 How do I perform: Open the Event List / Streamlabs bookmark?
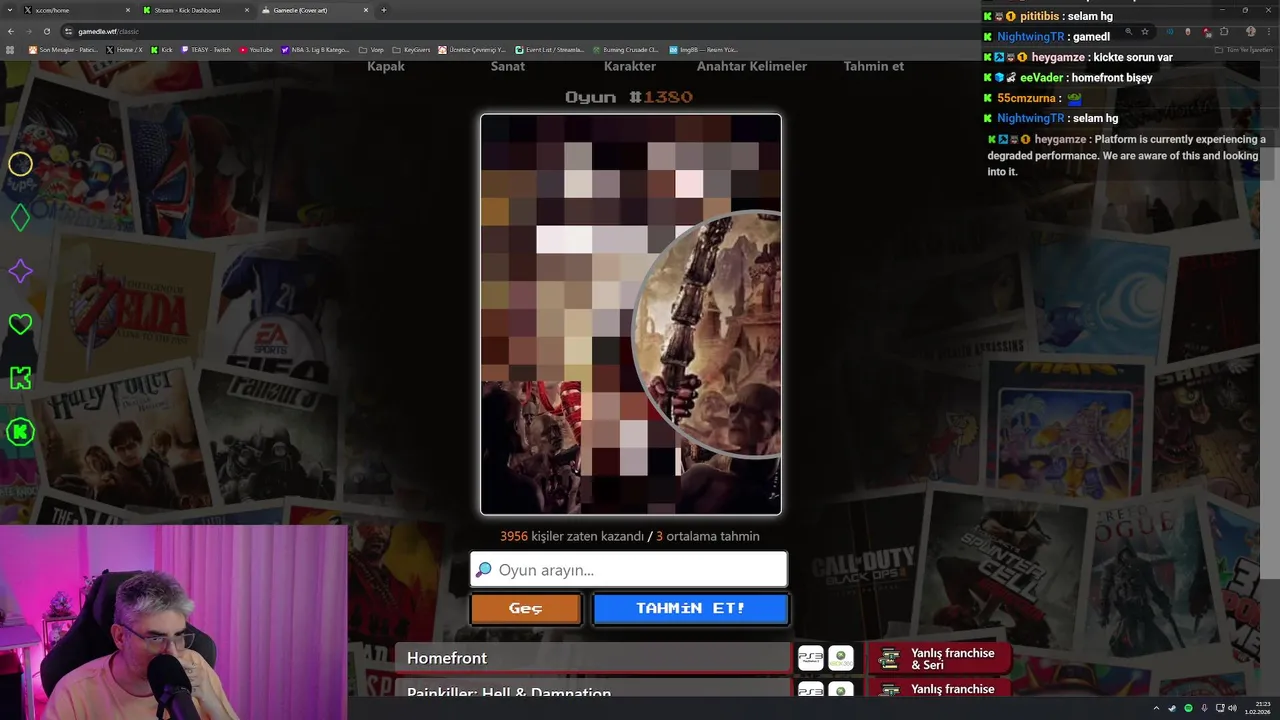pyautogui.click(x=550, y=49)
